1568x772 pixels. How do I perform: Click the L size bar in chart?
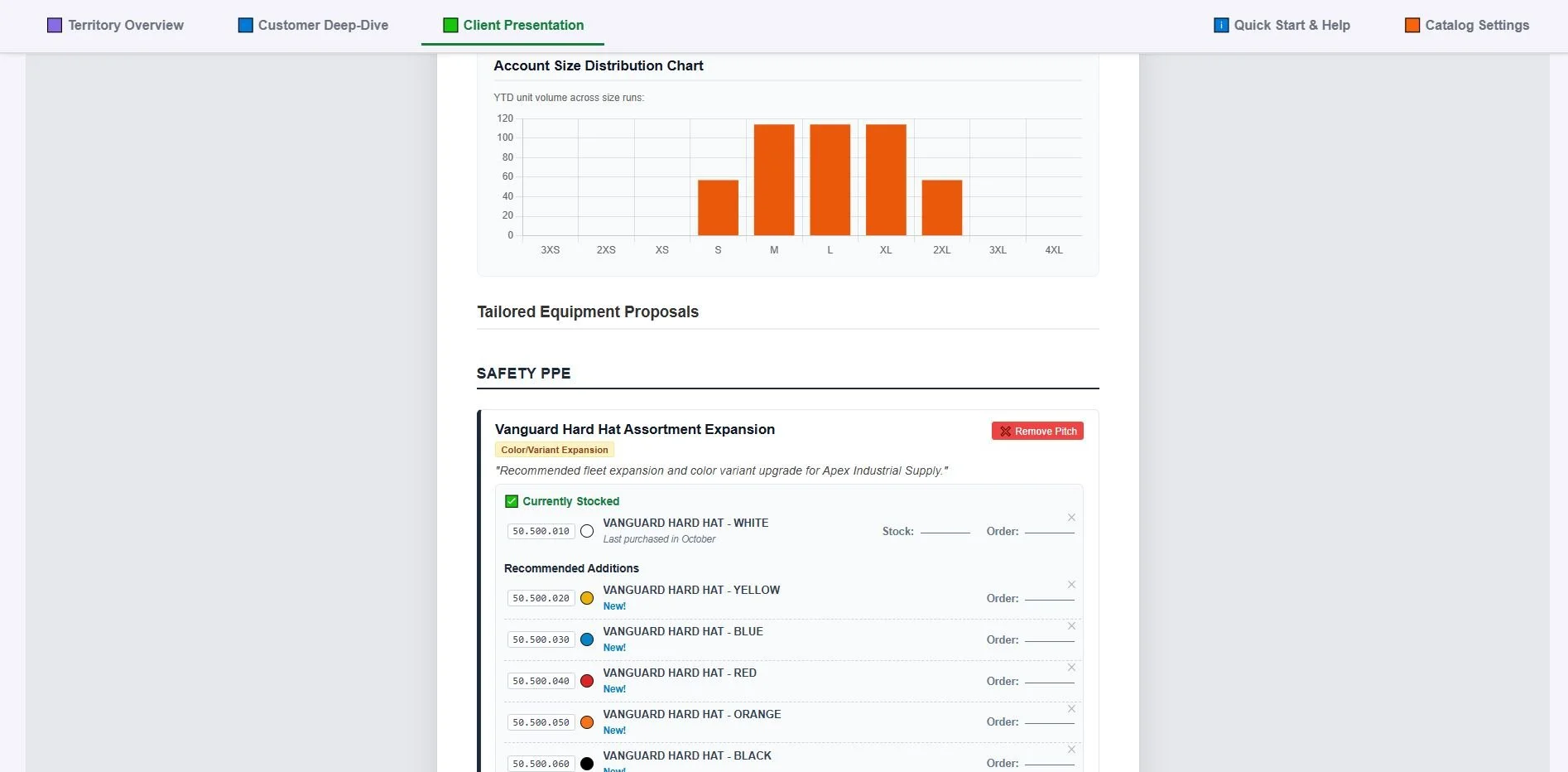[830, 180]
